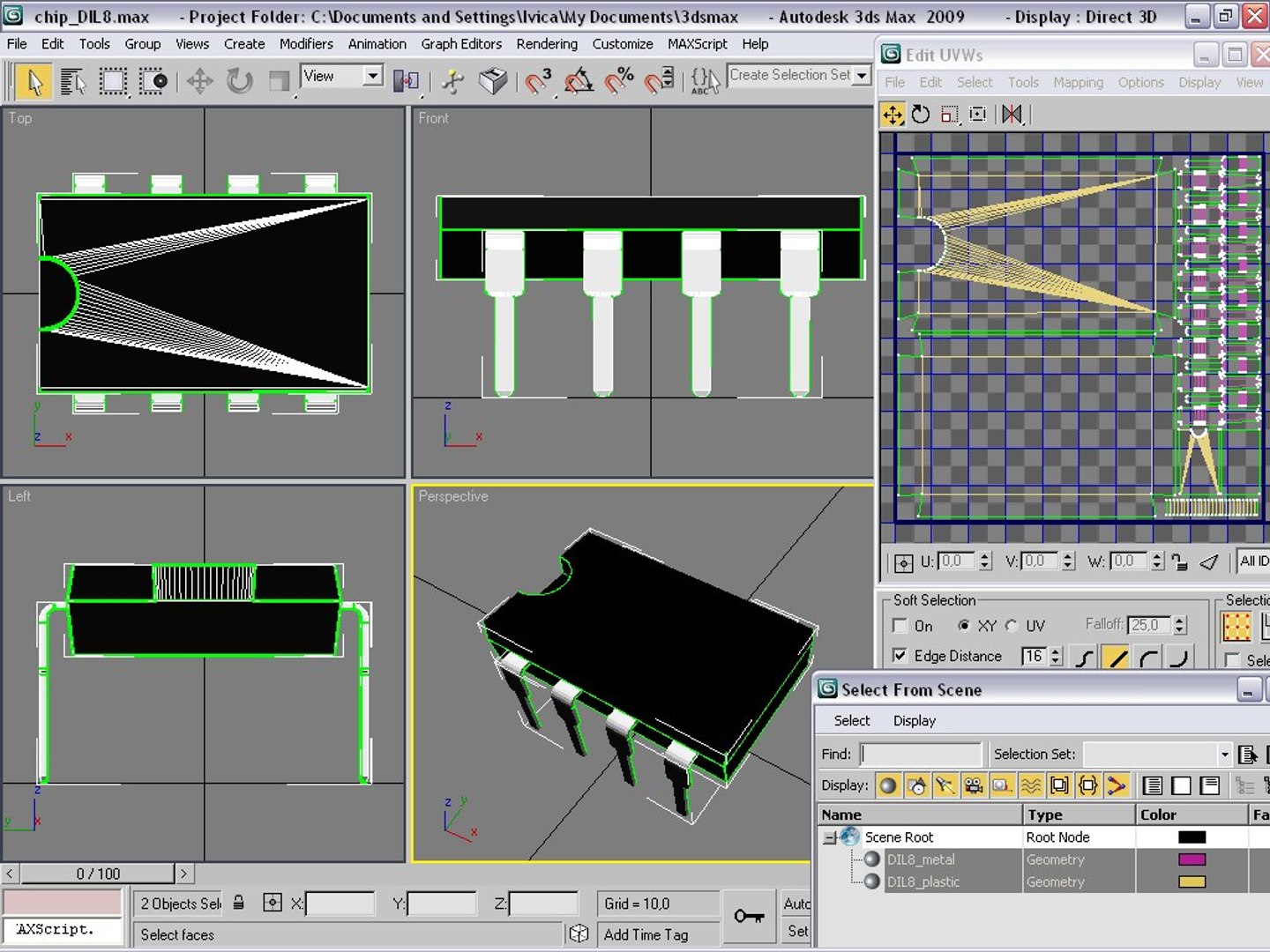Screen dimensions: 1270x952
Task: Select the Move tool in Edit UVWs
Action: point(893,115)
